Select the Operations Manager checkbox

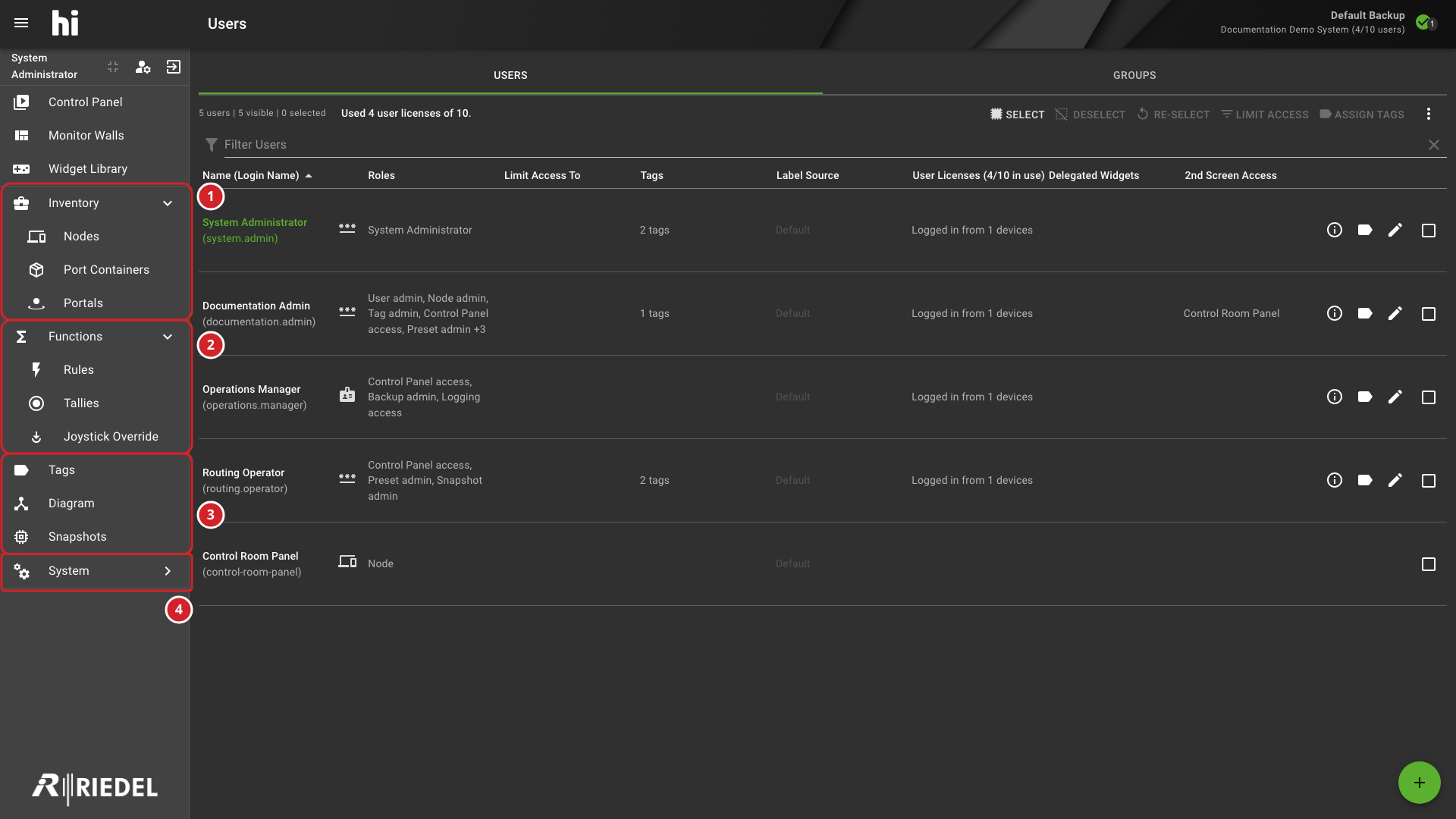pos(1429,397)
